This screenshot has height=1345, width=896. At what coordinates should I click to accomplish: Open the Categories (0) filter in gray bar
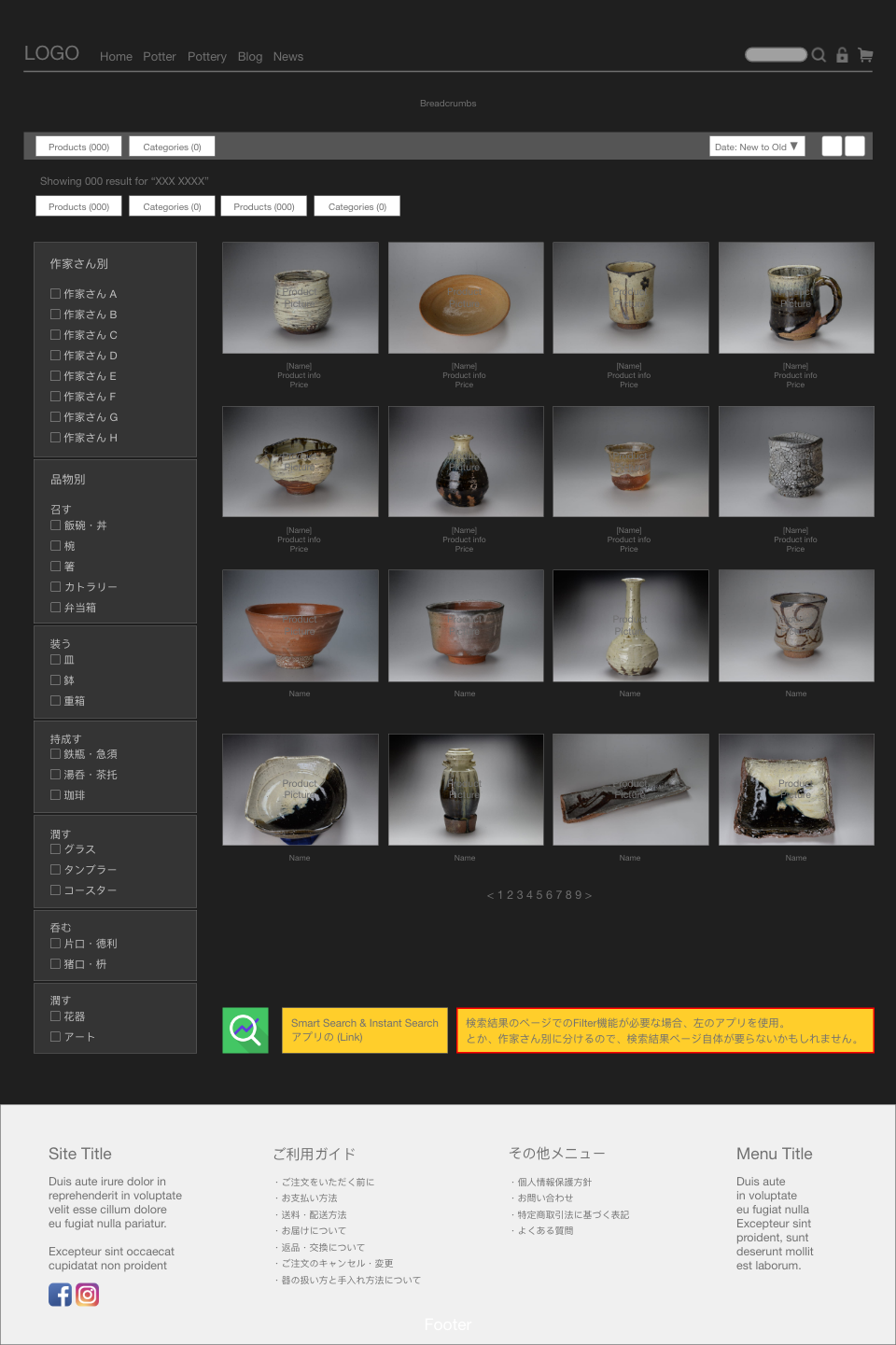pyautogui.click(x=172, y=147)
